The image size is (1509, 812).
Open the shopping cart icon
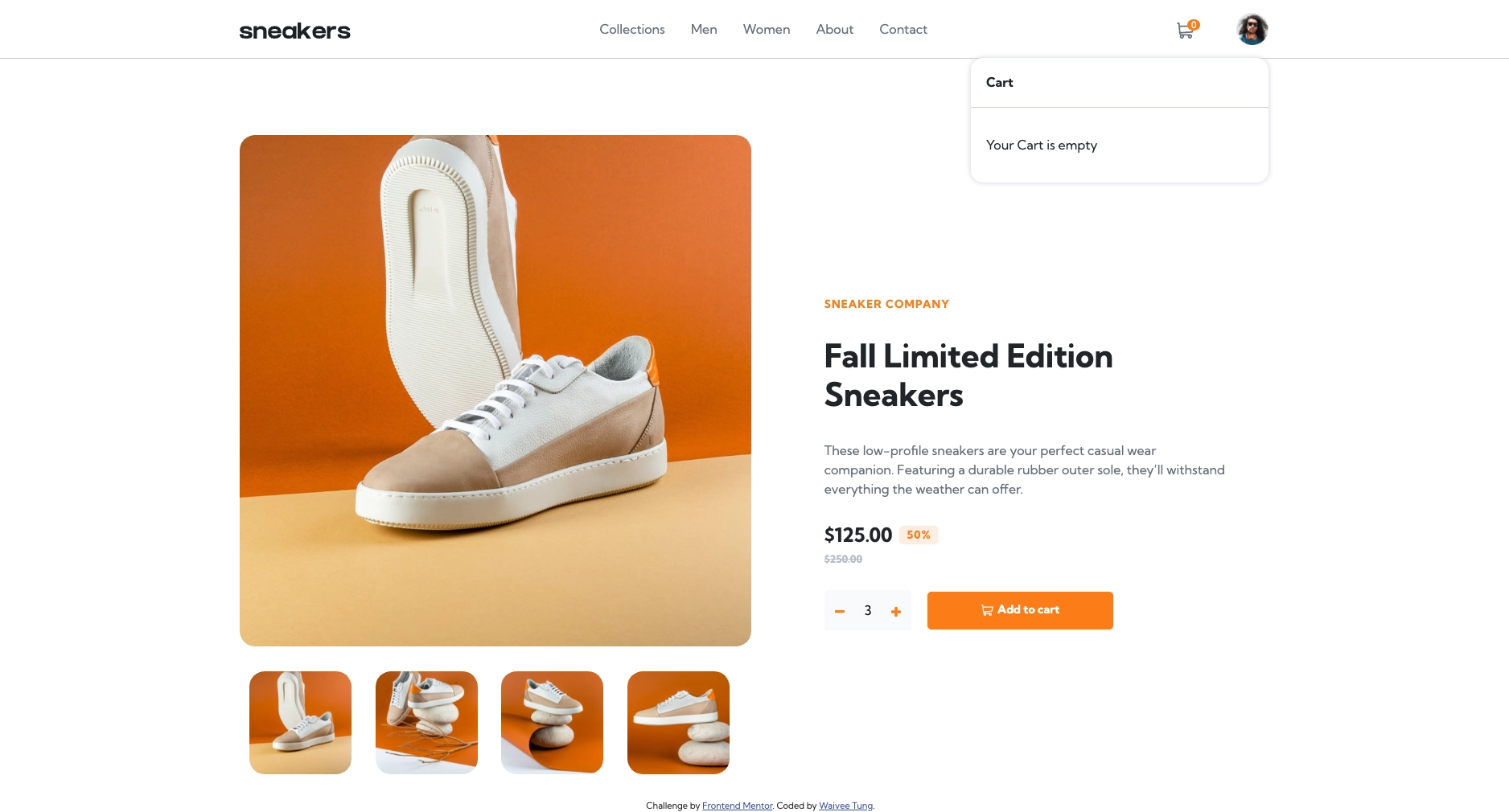pyautogui.click(x=1185, y=31)
